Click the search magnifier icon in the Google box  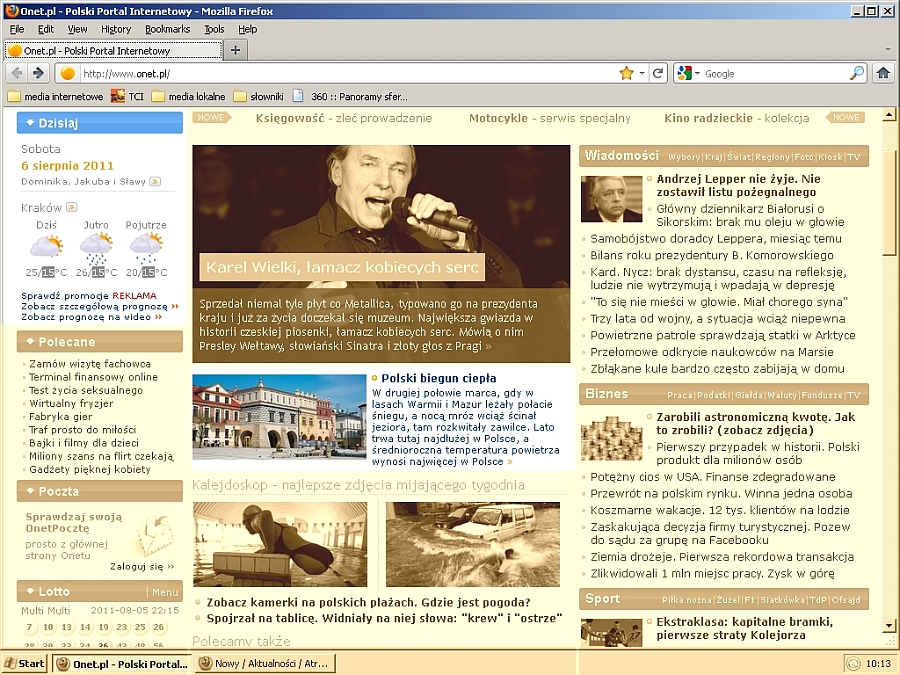click(857, 73)
